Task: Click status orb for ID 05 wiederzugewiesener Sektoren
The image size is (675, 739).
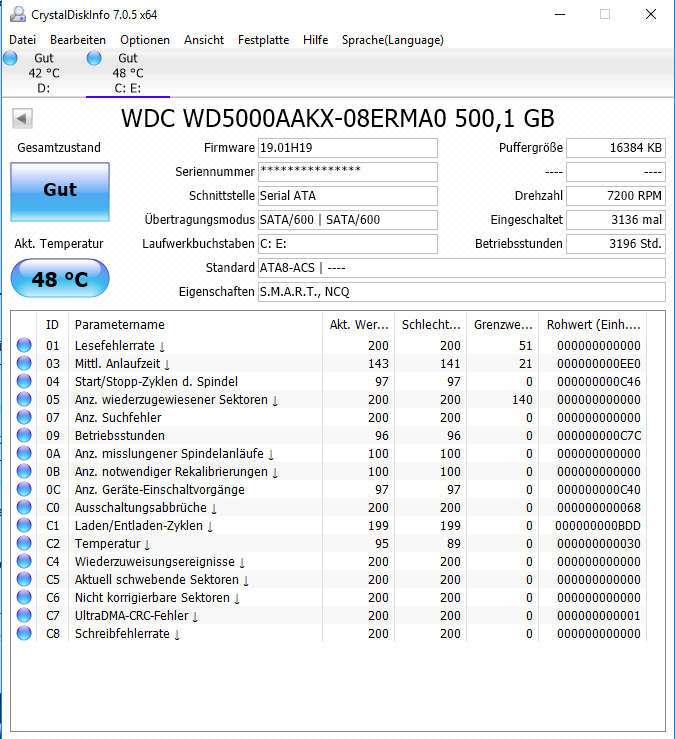Action: tap(24, 399)
